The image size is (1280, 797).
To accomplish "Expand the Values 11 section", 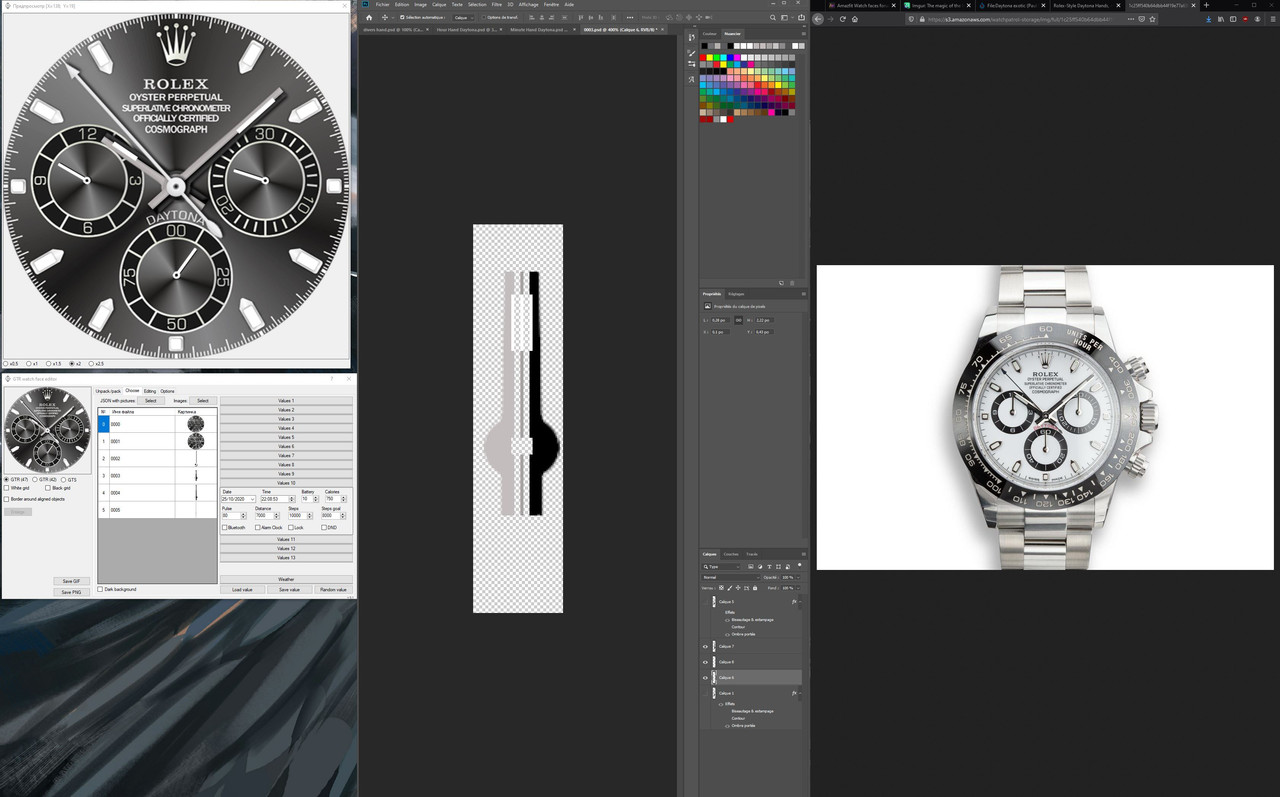I will (286, 539).
